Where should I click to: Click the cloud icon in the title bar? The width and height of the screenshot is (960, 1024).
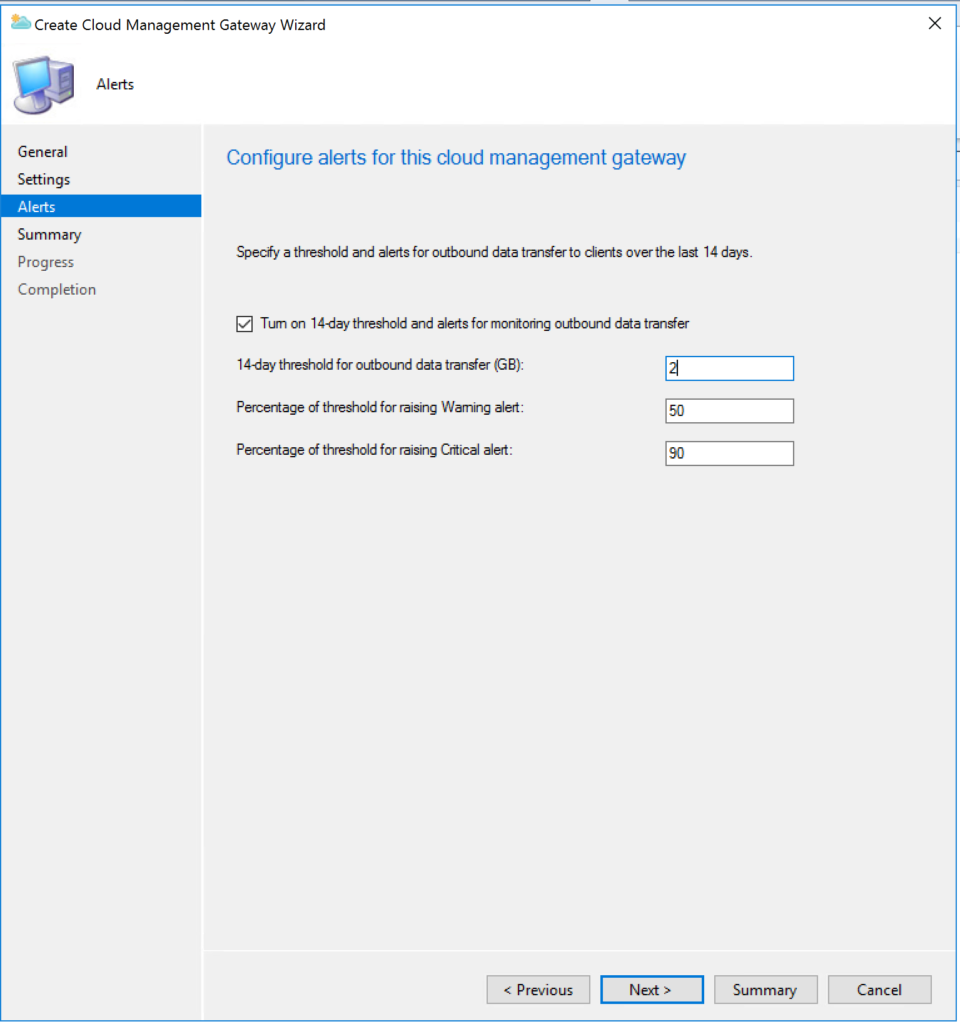click(x=20, y=22)
